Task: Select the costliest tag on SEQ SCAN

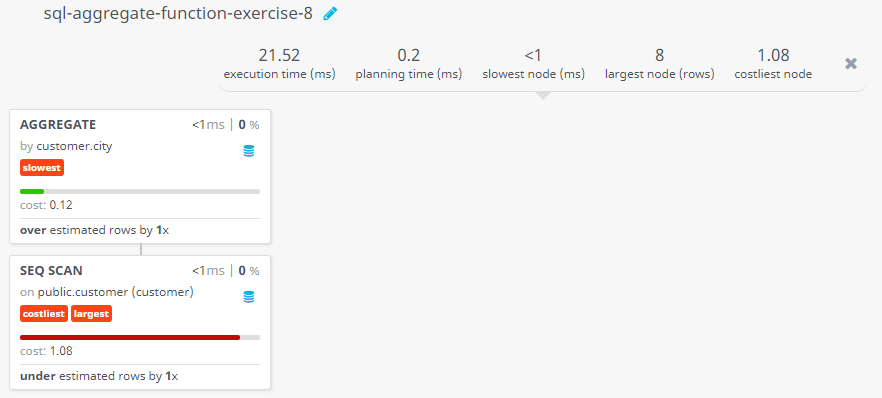Action: click(x=44, y=314)
